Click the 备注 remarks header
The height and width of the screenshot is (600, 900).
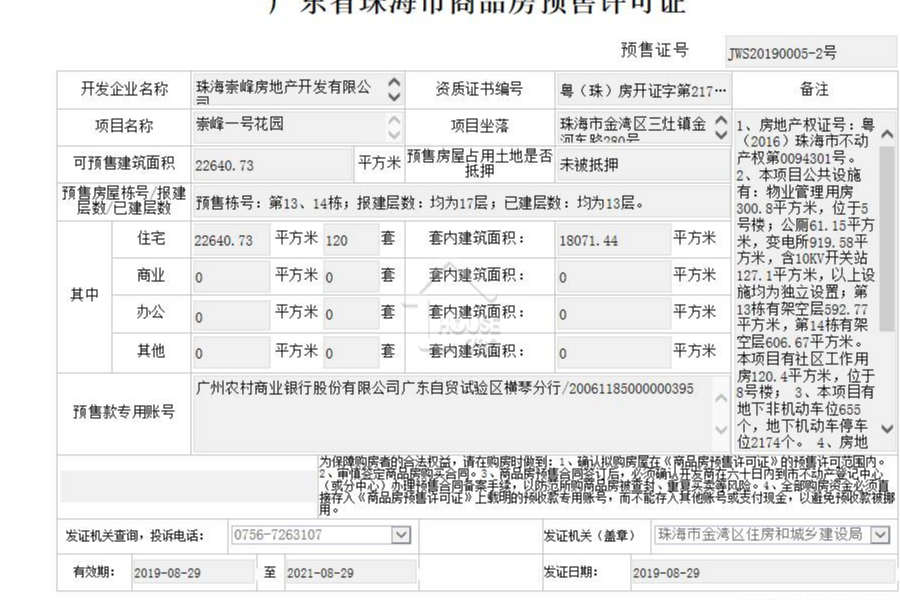coord(814,90)
